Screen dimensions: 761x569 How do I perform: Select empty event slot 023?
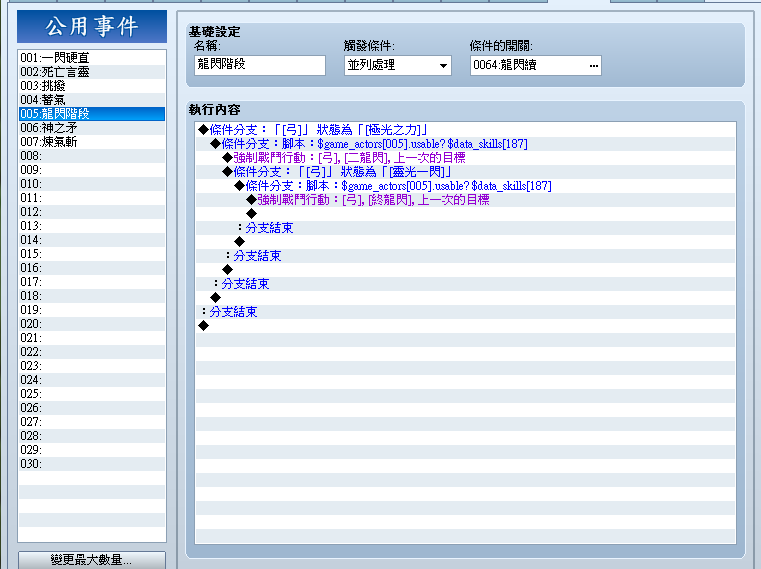(92, 366)
